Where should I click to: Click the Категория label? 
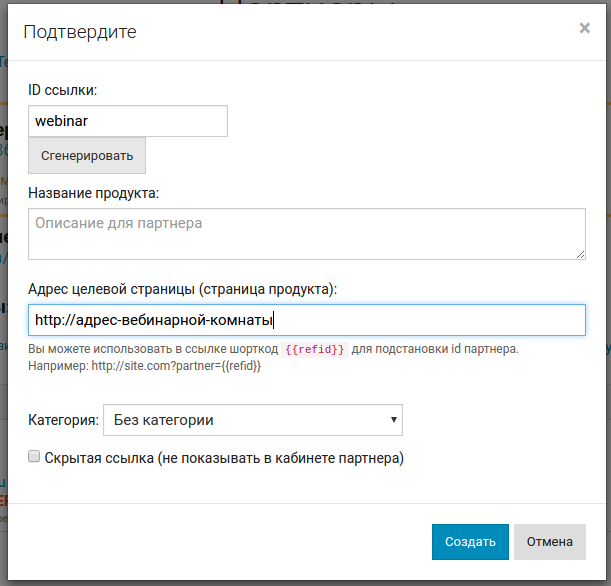point(62,420)
